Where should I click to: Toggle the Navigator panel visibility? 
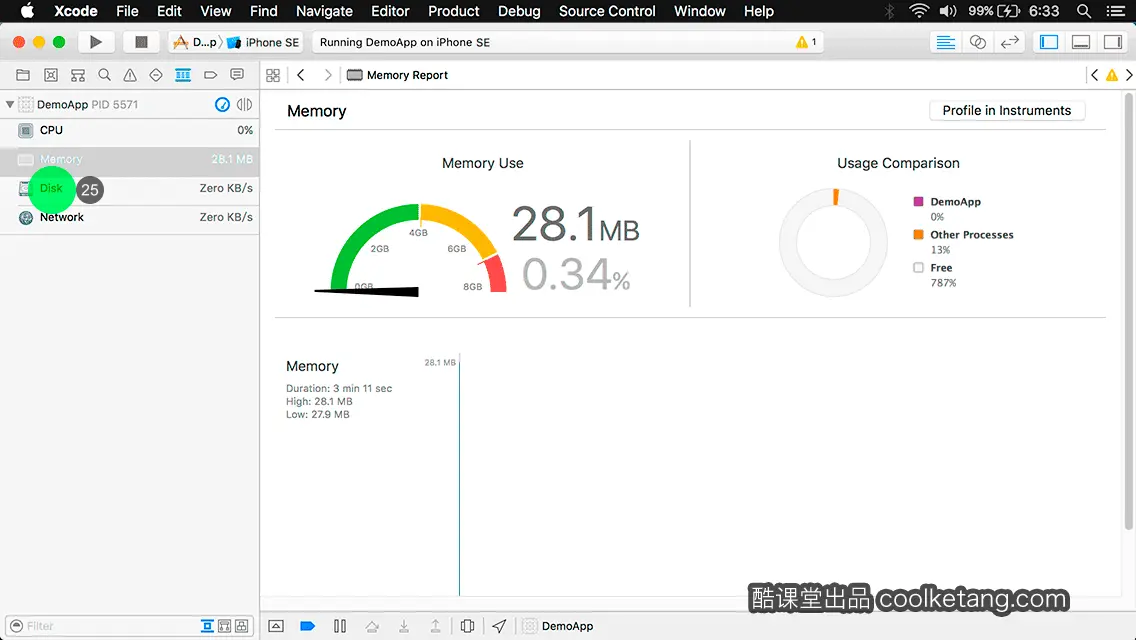tap(1048, 42)
